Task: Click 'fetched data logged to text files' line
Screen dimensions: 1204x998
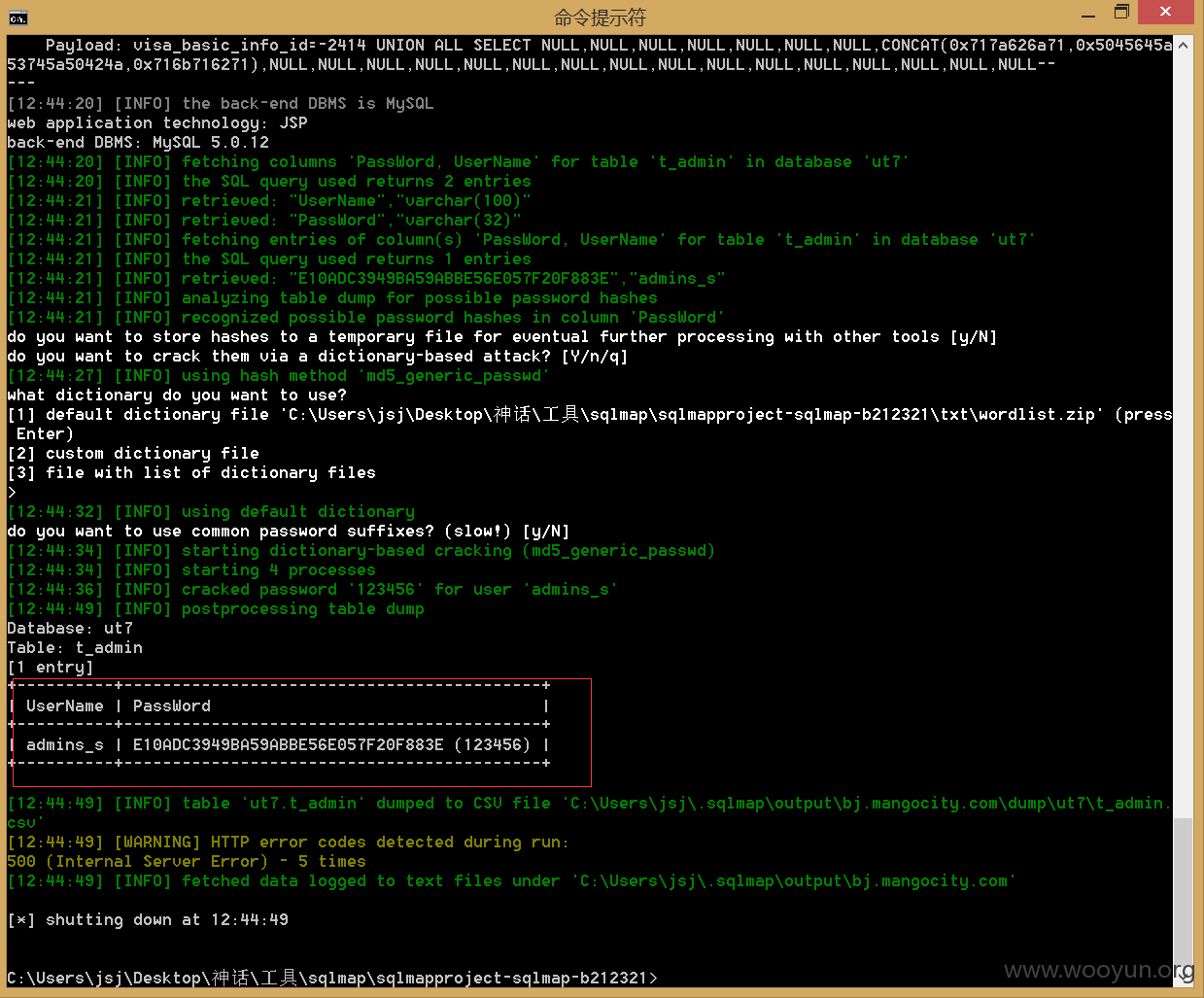Action: tap(512, 880)
